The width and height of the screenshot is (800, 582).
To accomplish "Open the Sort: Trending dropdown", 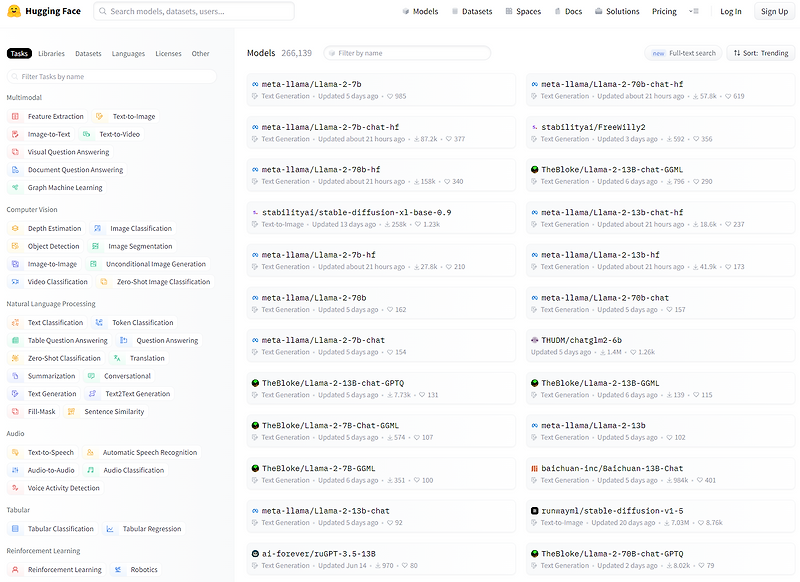I will pos(761,53).
